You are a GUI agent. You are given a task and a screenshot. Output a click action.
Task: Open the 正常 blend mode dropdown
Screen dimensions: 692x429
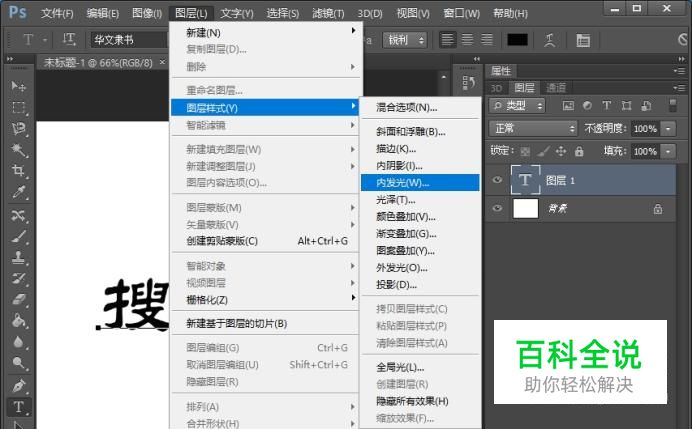[533, 129]
